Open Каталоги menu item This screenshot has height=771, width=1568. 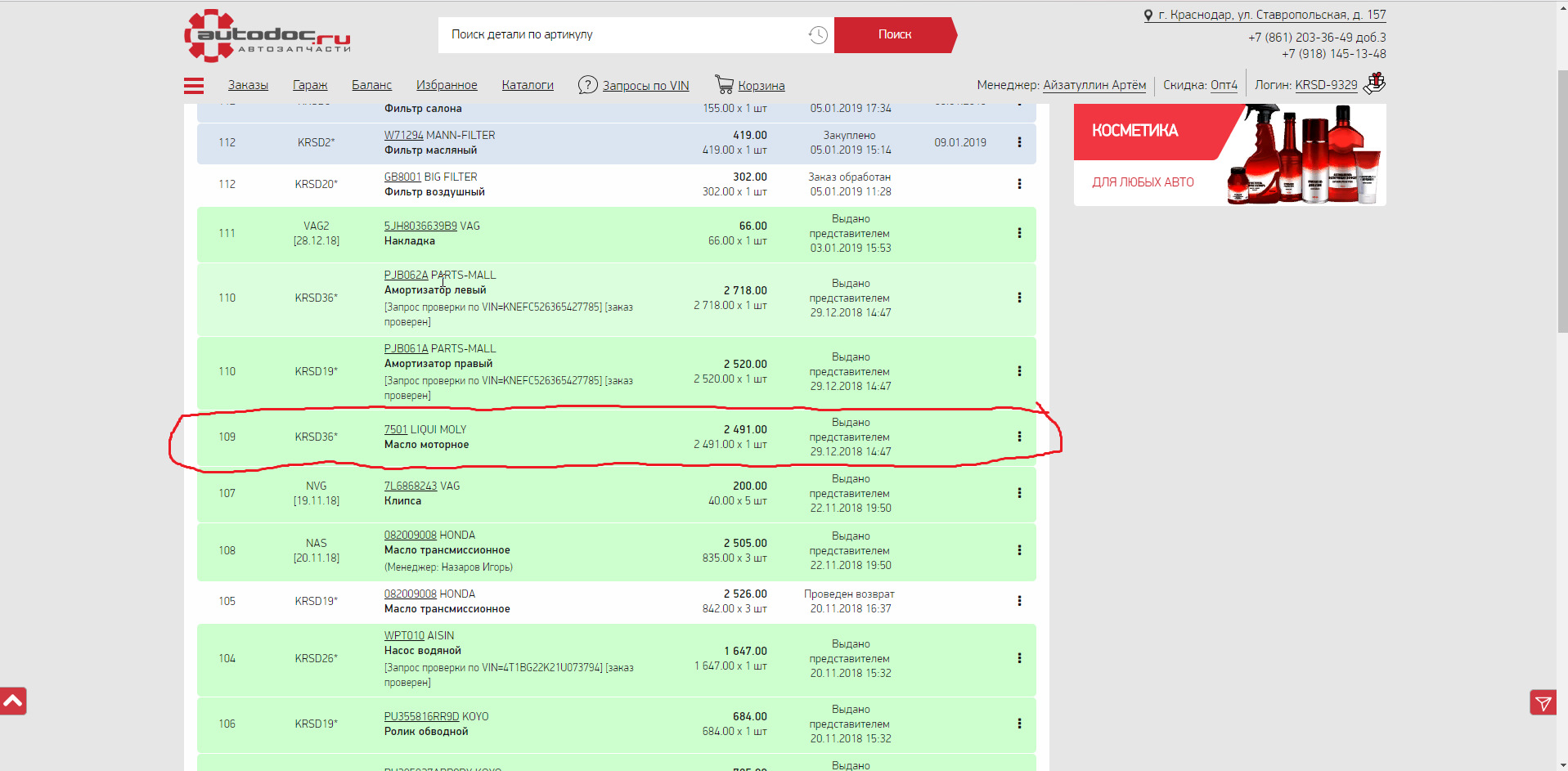click(528, 85)
